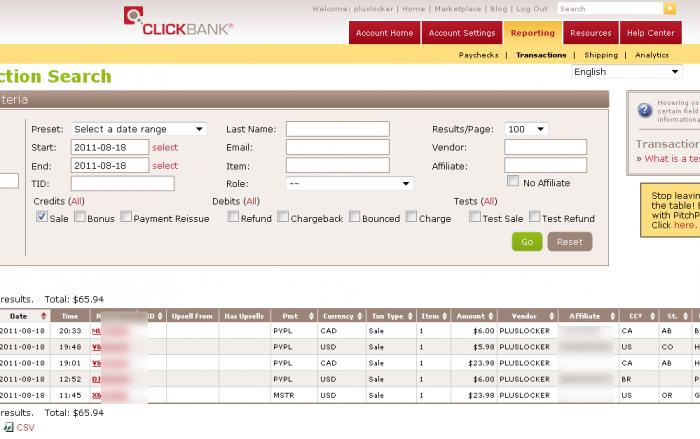Click the Email input field
This screenshot has width=700, height=439.
tap(338, 147)
